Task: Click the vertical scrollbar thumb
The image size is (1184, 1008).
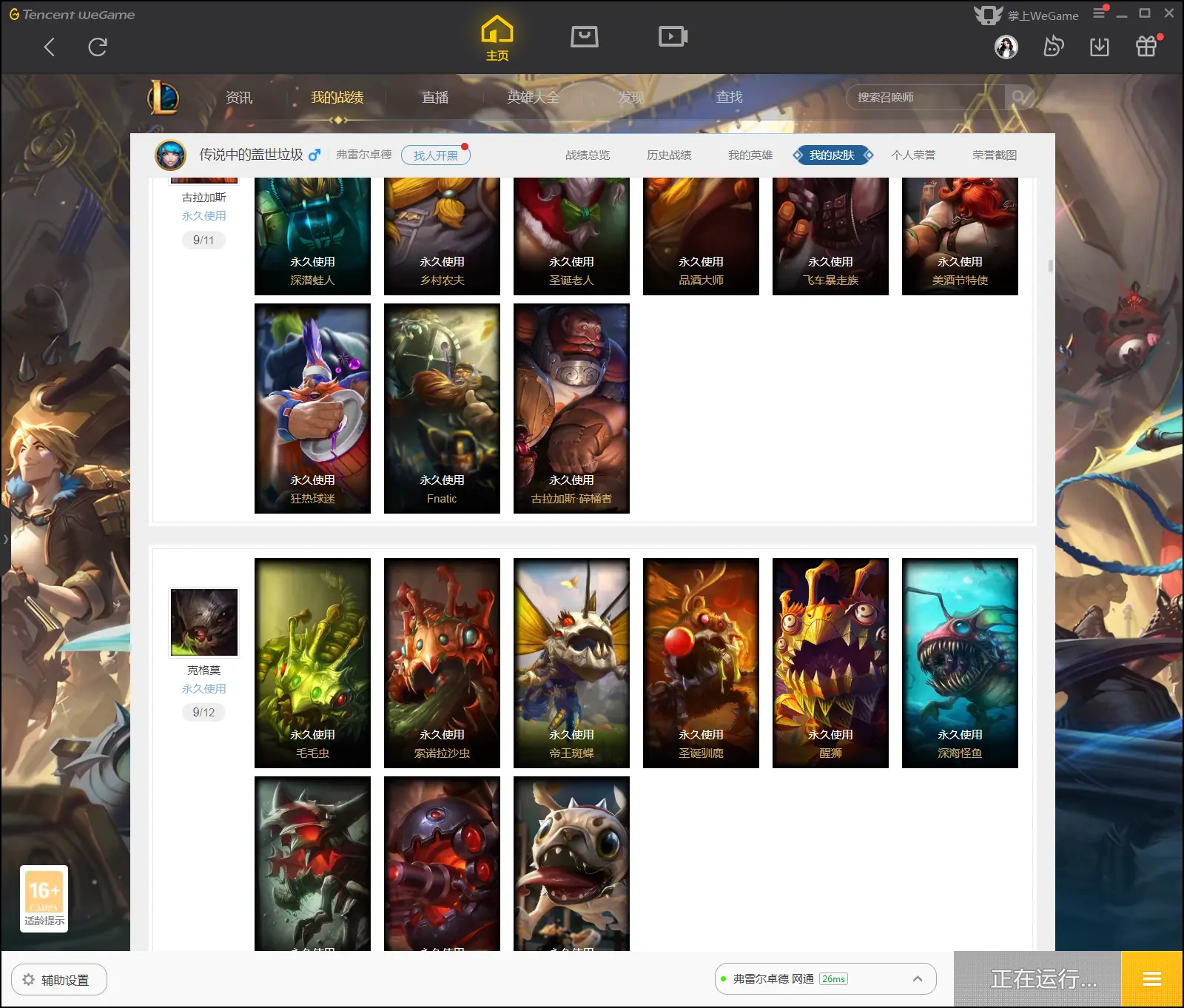Action: pyautogui.click(x=1050, y=266)
